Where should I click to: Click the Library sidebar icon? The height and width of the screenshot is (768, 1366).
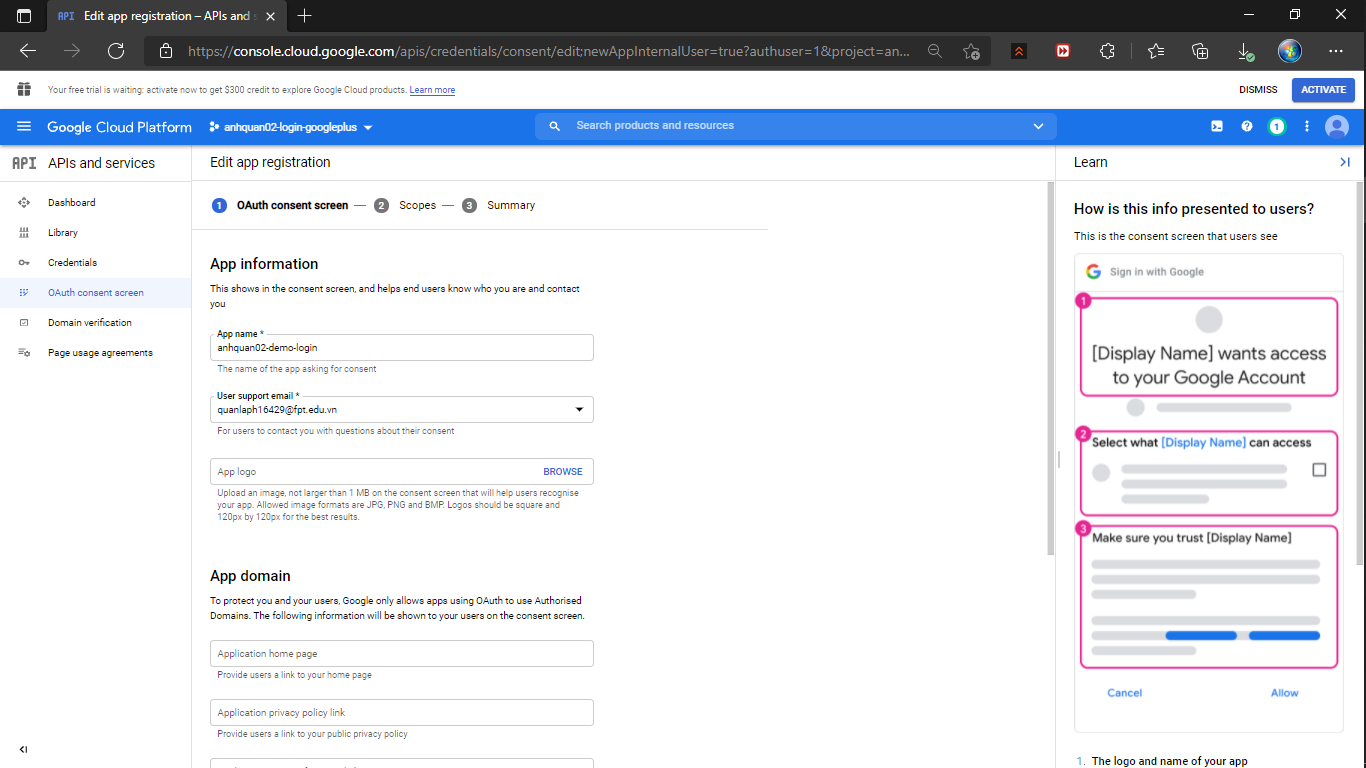tap(24, 233)
